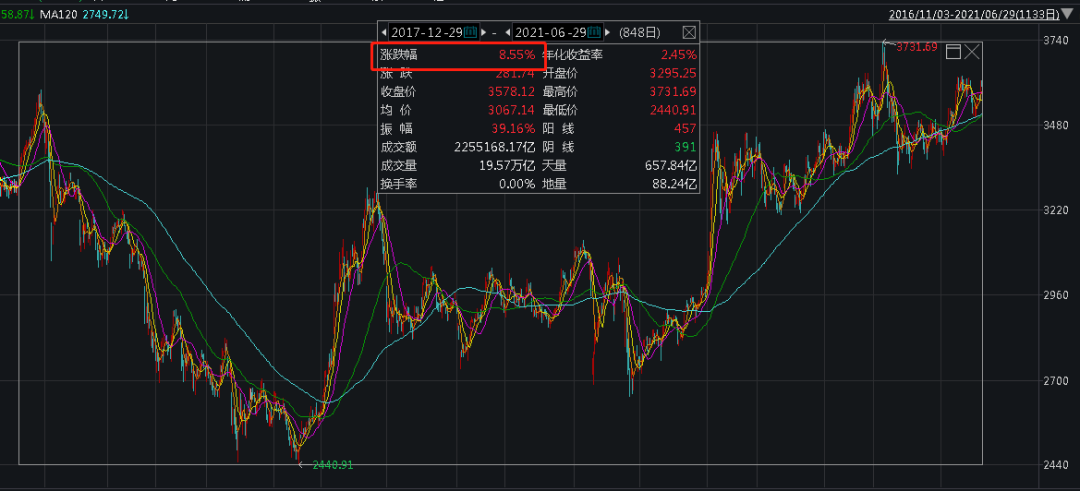
Task: Step start date forward one day
Action: (484, 32)
